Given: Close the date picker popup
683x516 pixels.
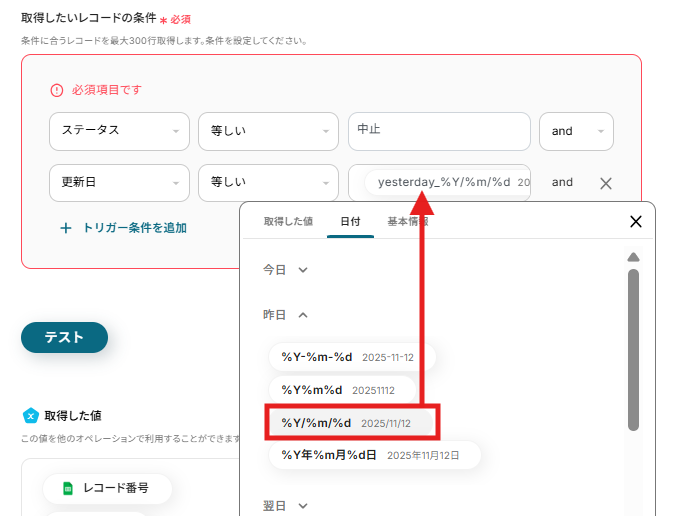Looking at the screenshot, I should tap(636, 222).
